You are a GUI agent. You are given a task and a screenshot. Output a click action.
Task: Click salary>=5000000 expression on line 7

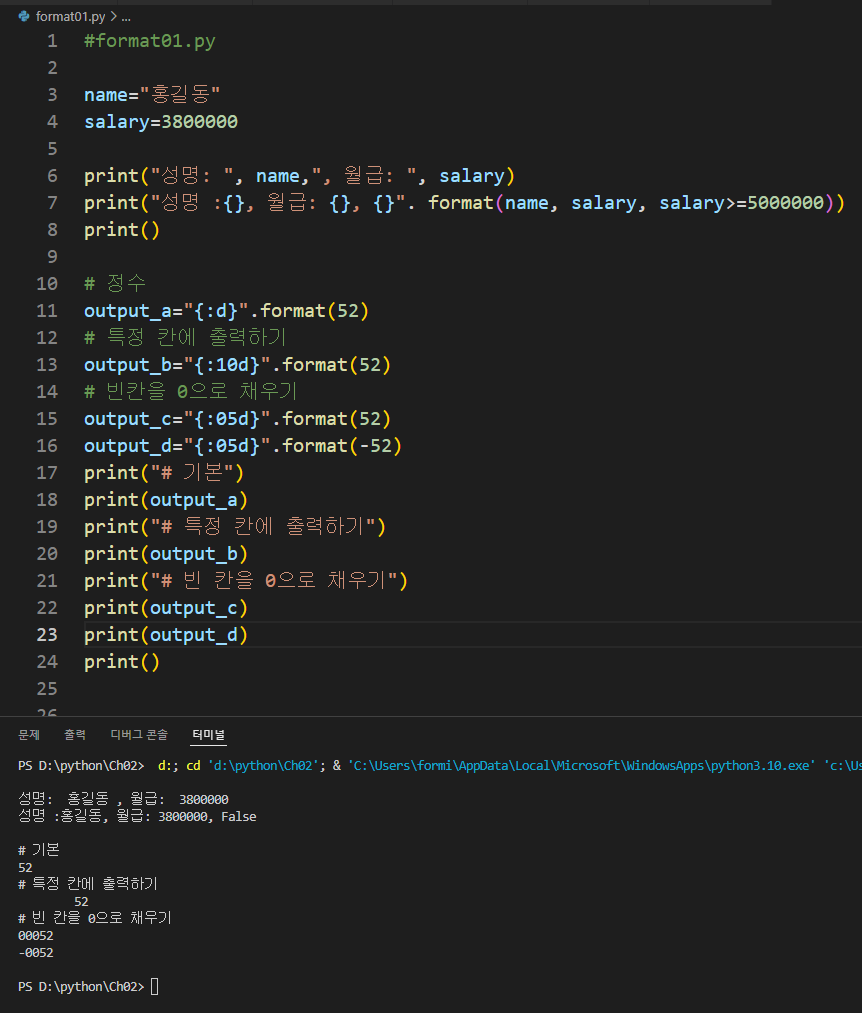(x=742, y=203)
